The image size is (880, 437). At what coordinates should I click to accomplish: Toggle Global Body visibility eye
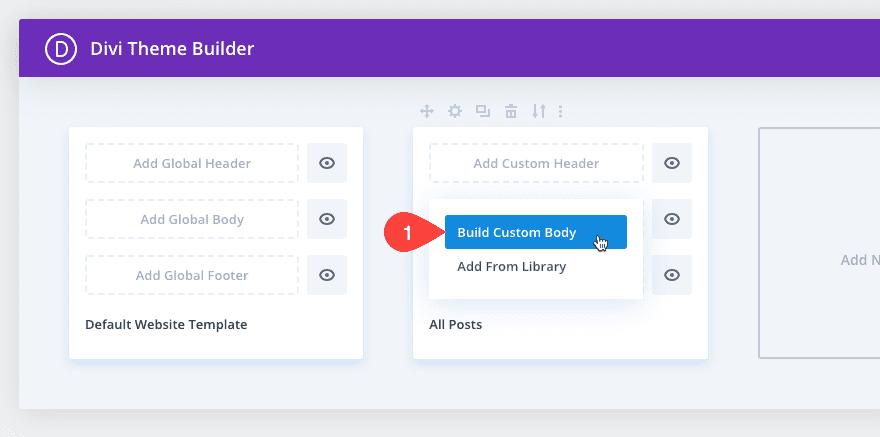coord(327,219)
